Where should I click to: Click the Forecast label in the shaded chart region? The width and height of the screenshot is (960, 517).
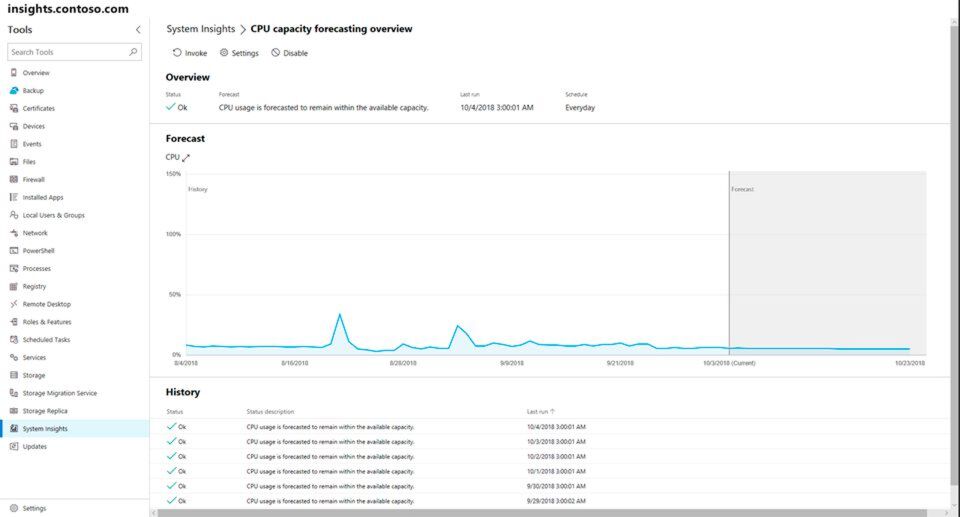[x=742, y=189]
